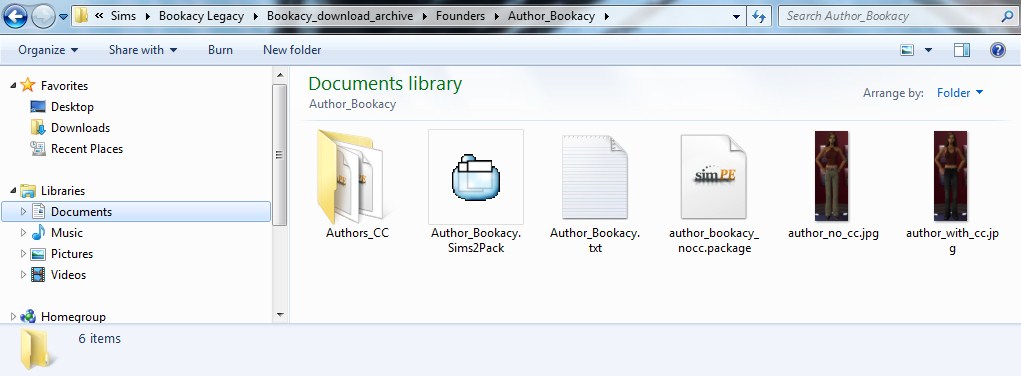Click the Music note icon
The width and height of the screenshot is (1021, 376).
pyautogui.click(x=38, y=233)
